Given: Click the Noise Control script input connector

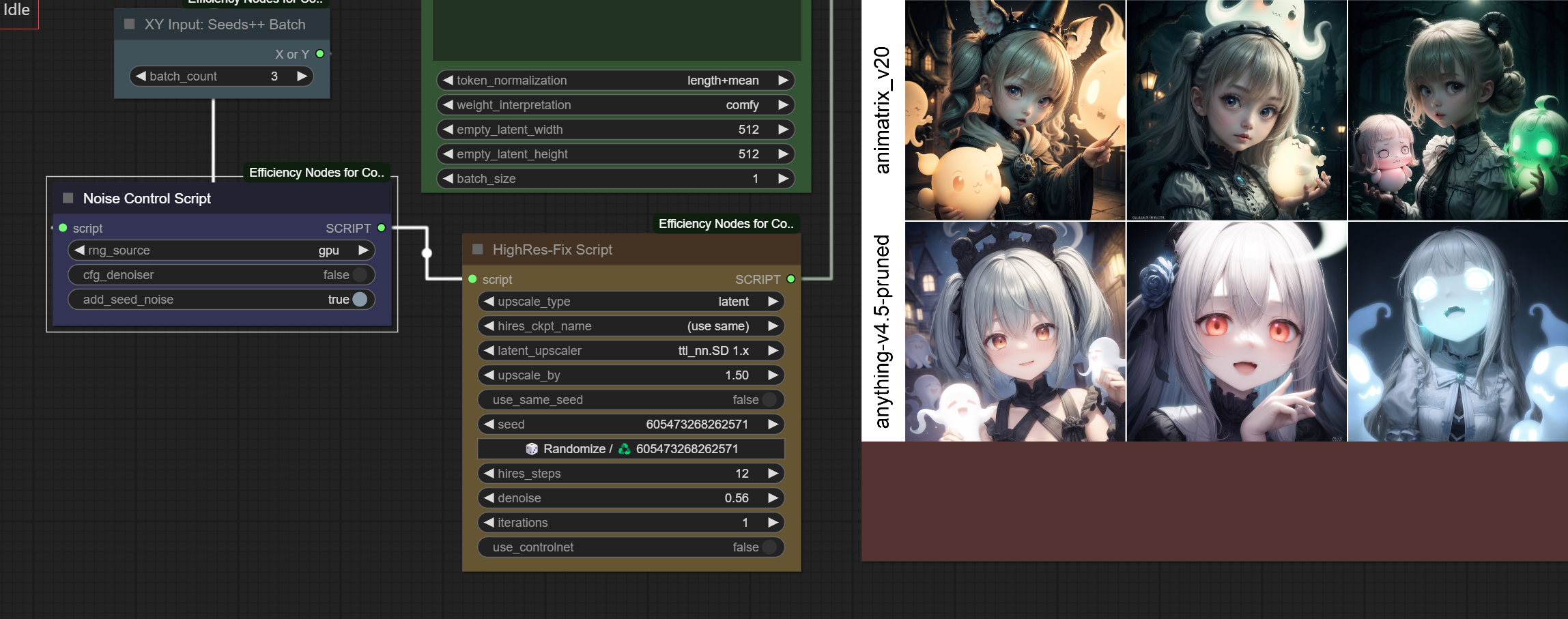Looking at the screenshot, I should click(x=63, y=228).
